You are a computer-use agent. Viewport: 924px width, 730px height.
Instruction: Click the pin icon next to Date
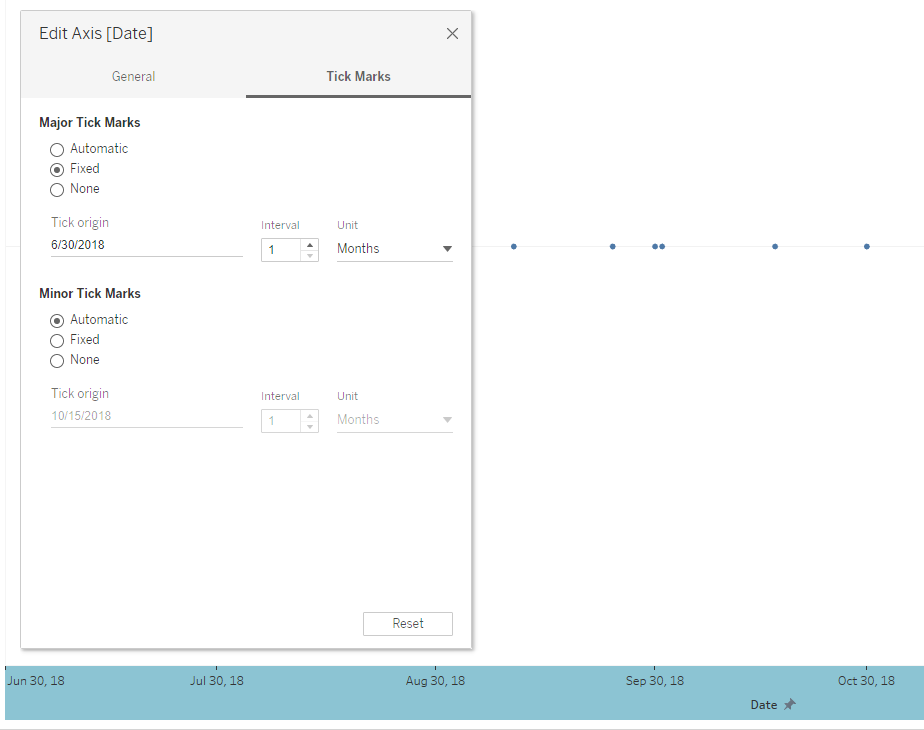click(x=789, y=705)
